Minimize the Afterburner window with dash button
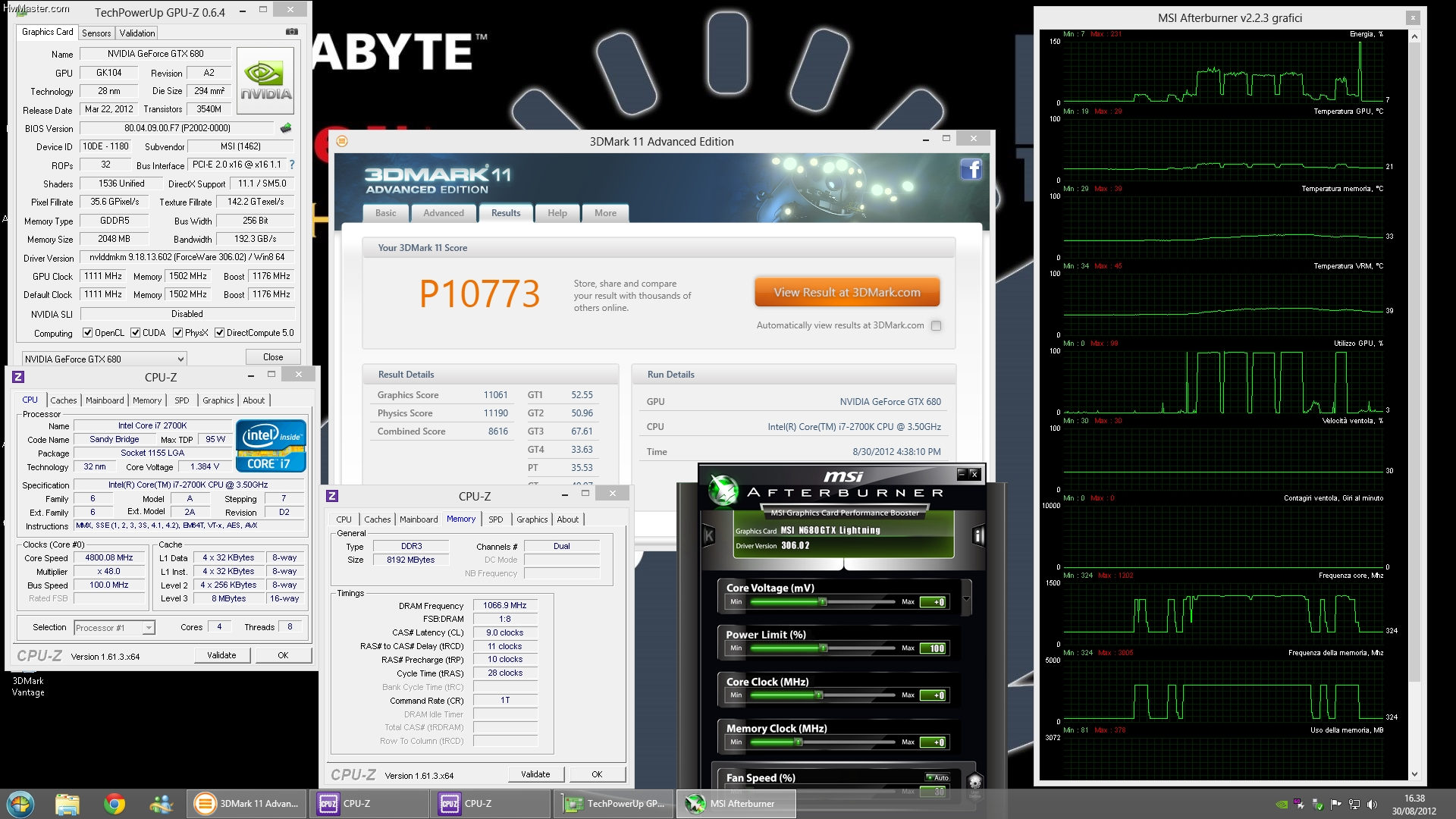This screenshot has height=819, width=1456. click(x=962, y=474)
